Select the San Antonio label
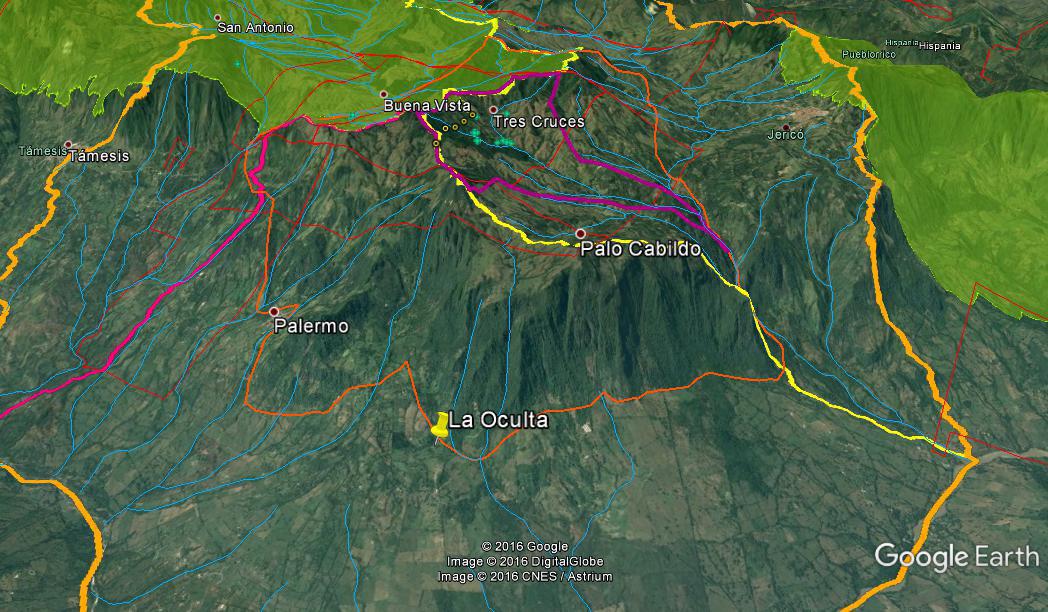1048x612 pixels. click(x=256, y=28)
